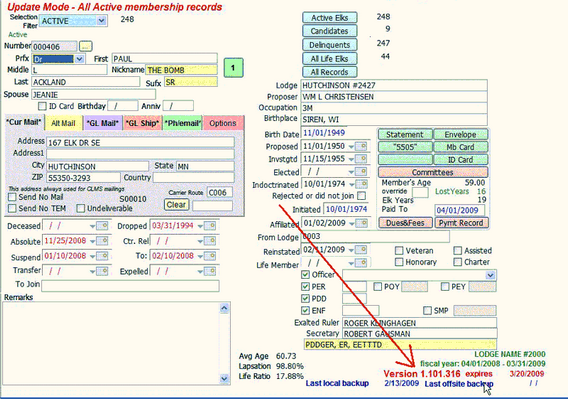Image resolution: width=568 pixels, height=399 pixels.
Task: Open Dues&Fees for this member
Action: point(405,223)
